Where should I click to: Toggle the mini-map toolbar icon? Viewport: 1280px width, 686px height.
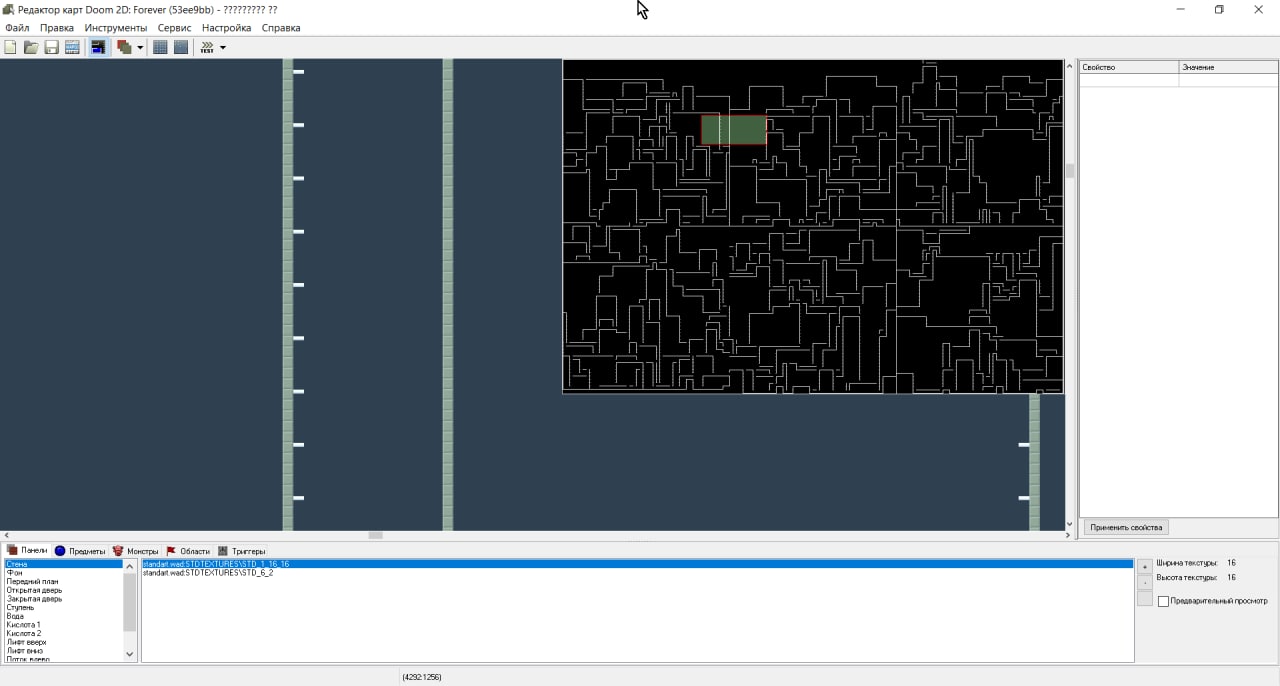pos(99,47)
